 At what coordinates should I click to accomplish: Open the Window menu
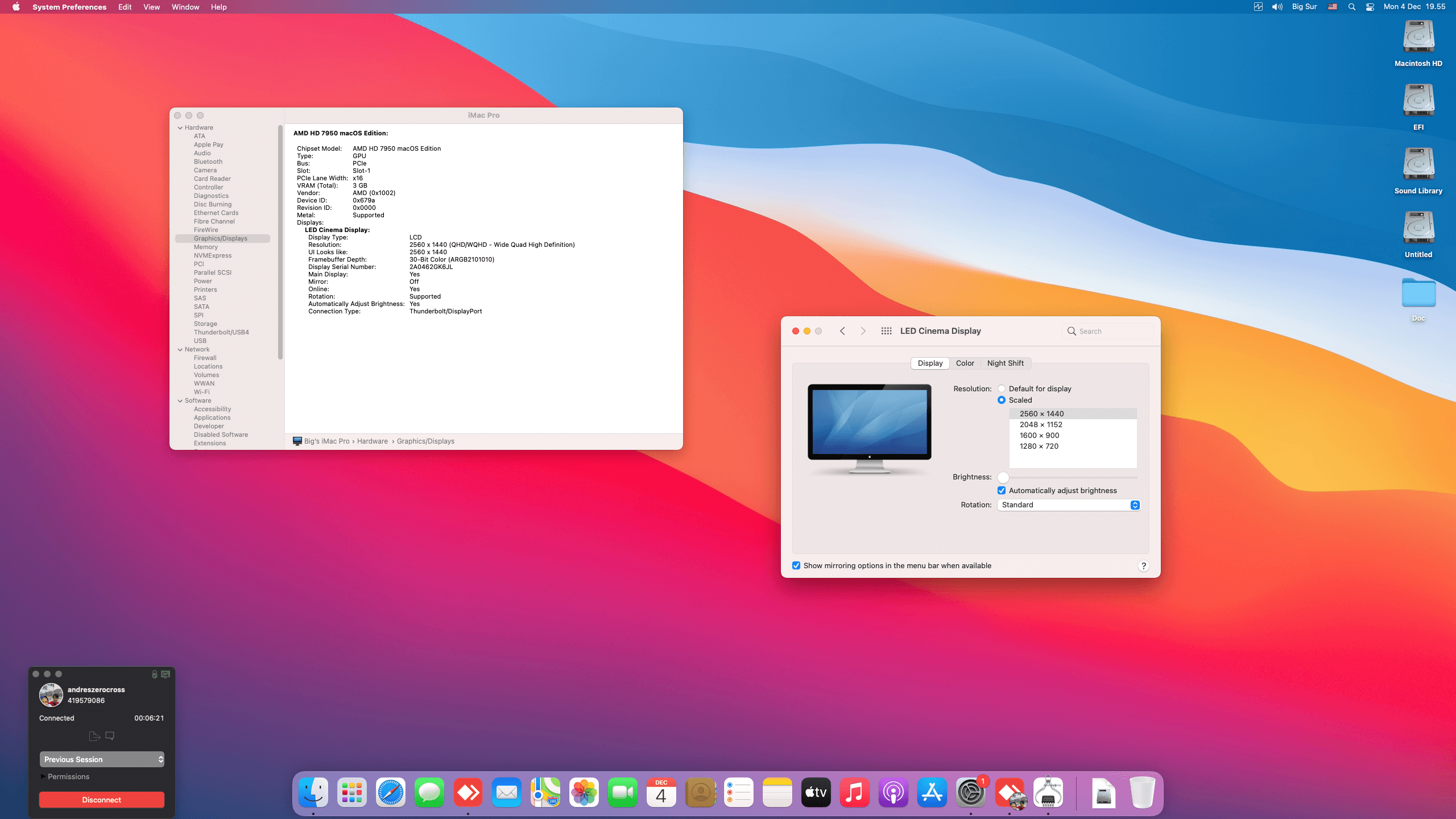pos(185,7)
